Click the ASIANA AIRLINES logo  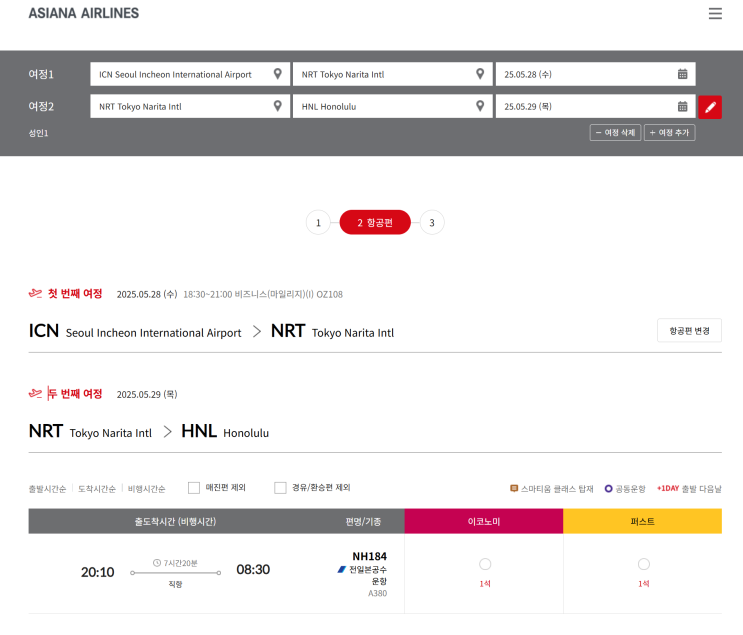pos(84,13)
